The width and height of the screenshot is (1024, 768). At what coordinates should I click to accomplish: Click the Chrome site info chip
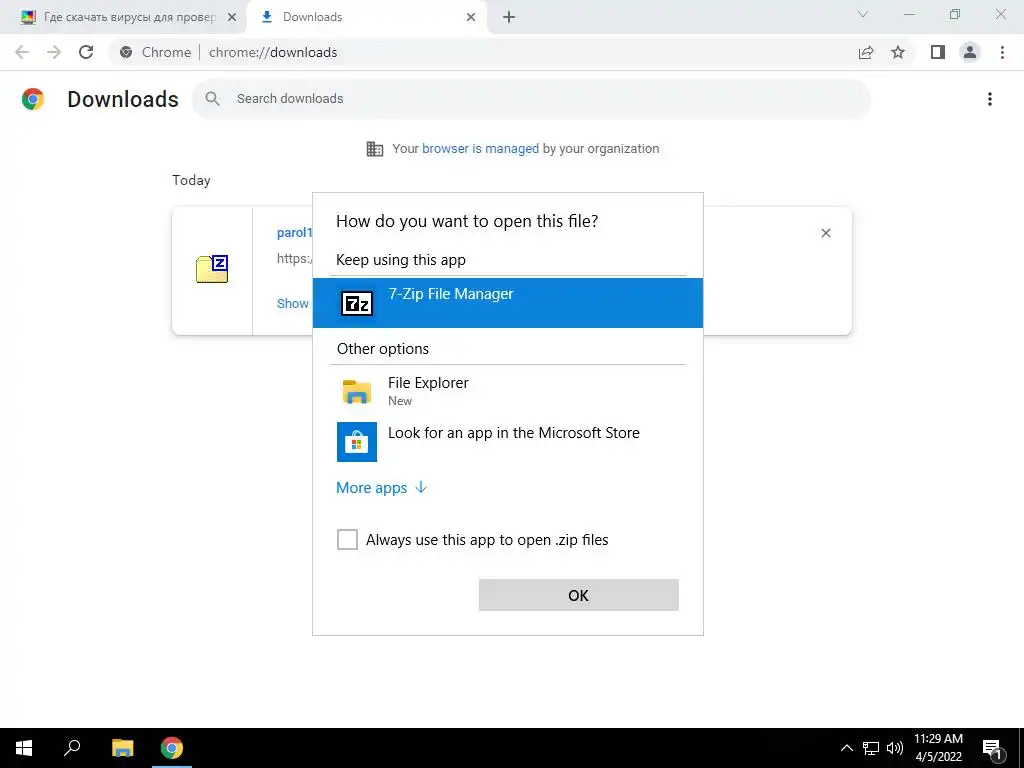pyautogui.click(x=156, y=52)
